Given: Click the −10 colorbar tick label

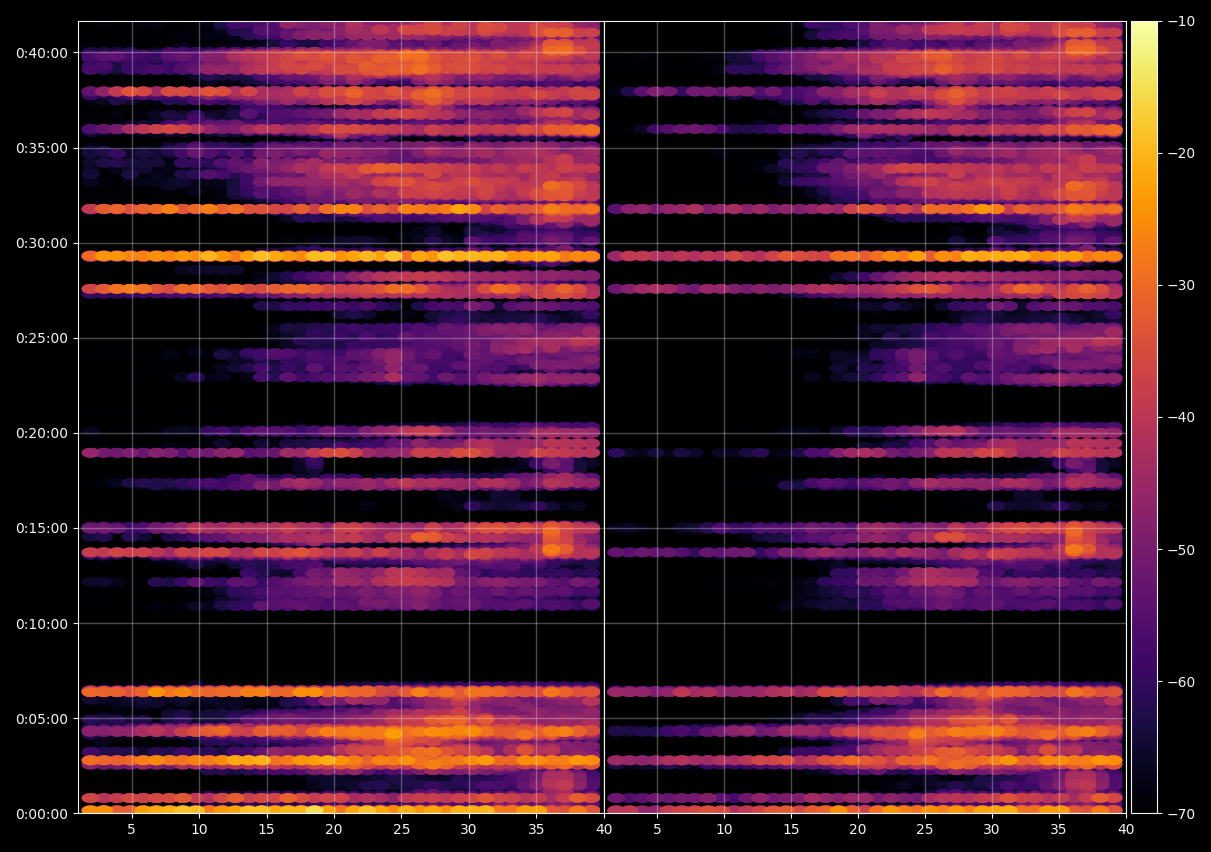Looking at the screenshot, I should point(1180,21).
